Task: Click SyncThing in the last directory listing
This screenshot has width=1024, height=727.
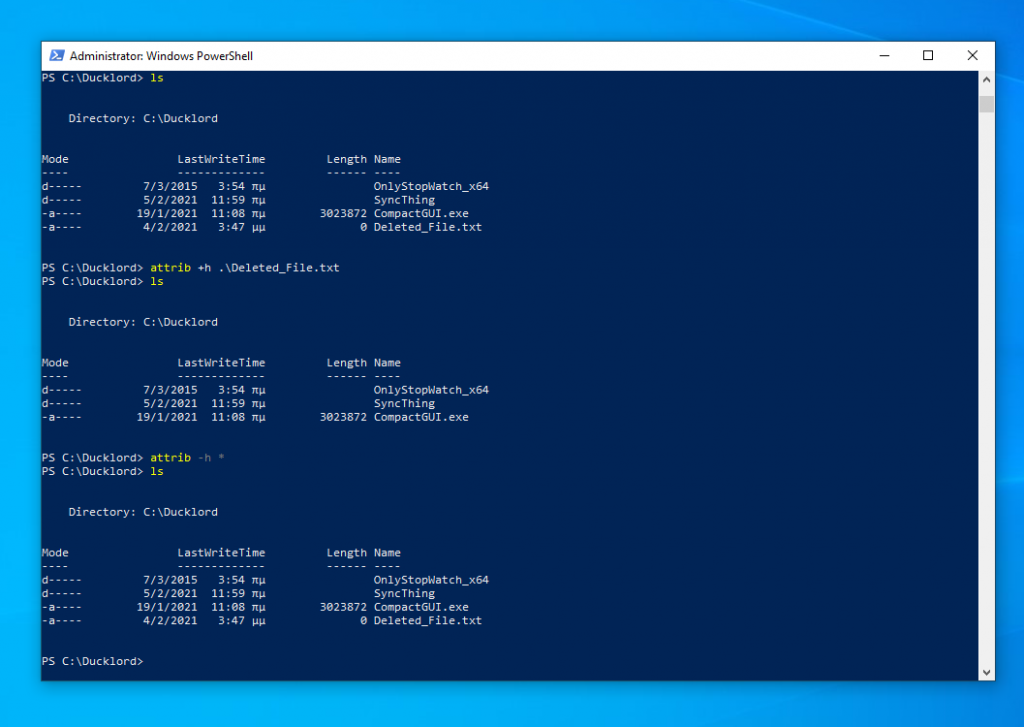Action: click(x=404, y=594)
